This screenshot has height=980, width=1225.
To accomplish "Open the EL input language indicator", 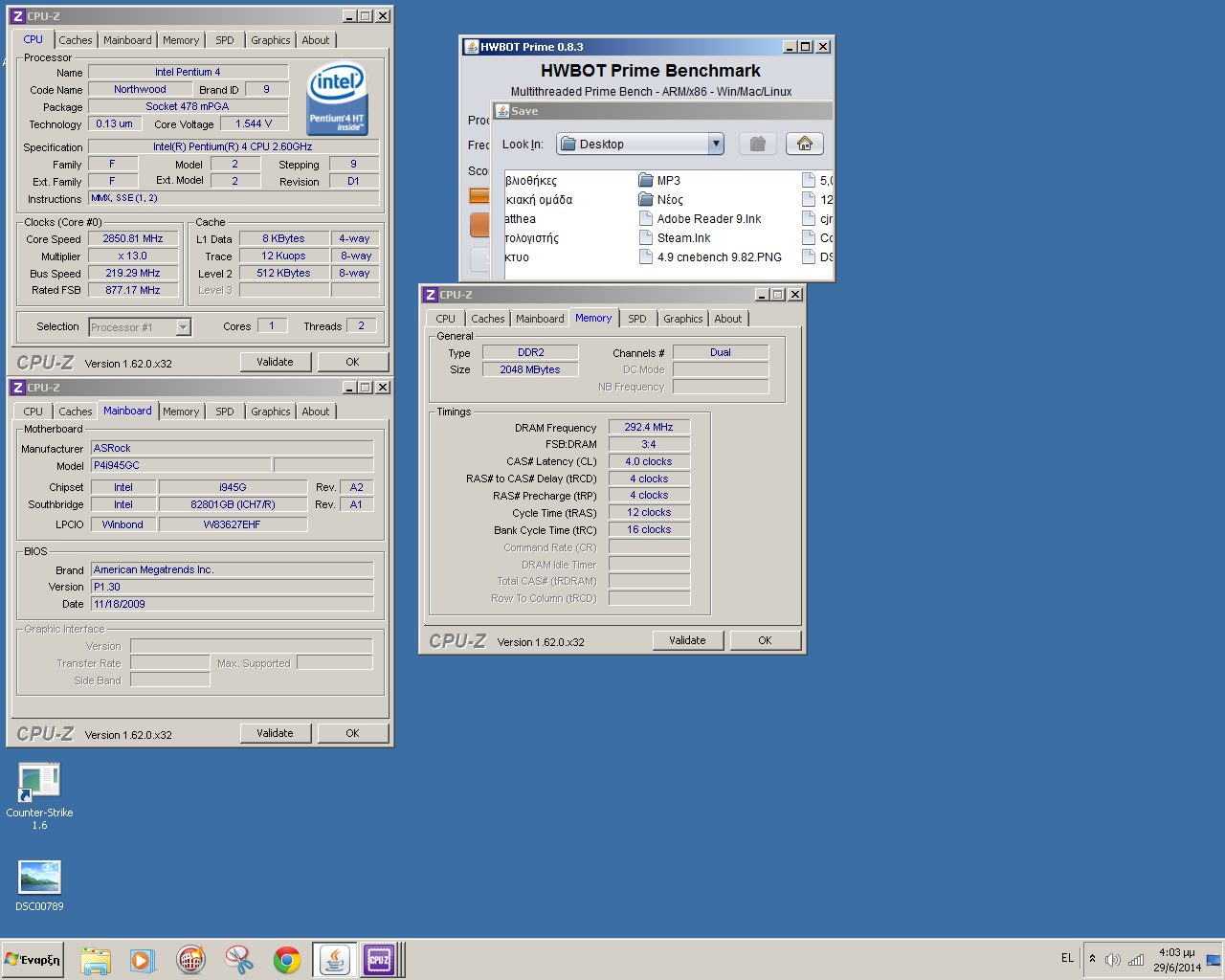I will point(1067,958).
